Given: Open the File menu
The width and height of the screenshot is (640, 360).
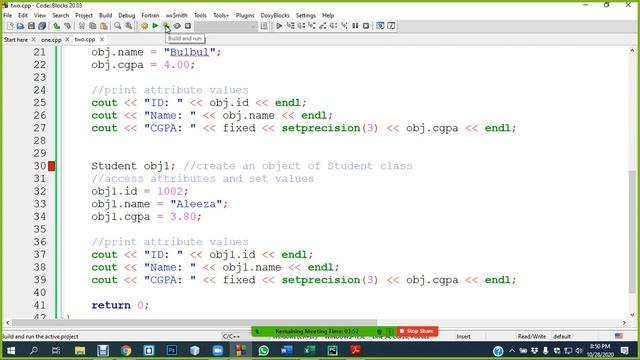Looking at the screenshot, I should [8, 16].
